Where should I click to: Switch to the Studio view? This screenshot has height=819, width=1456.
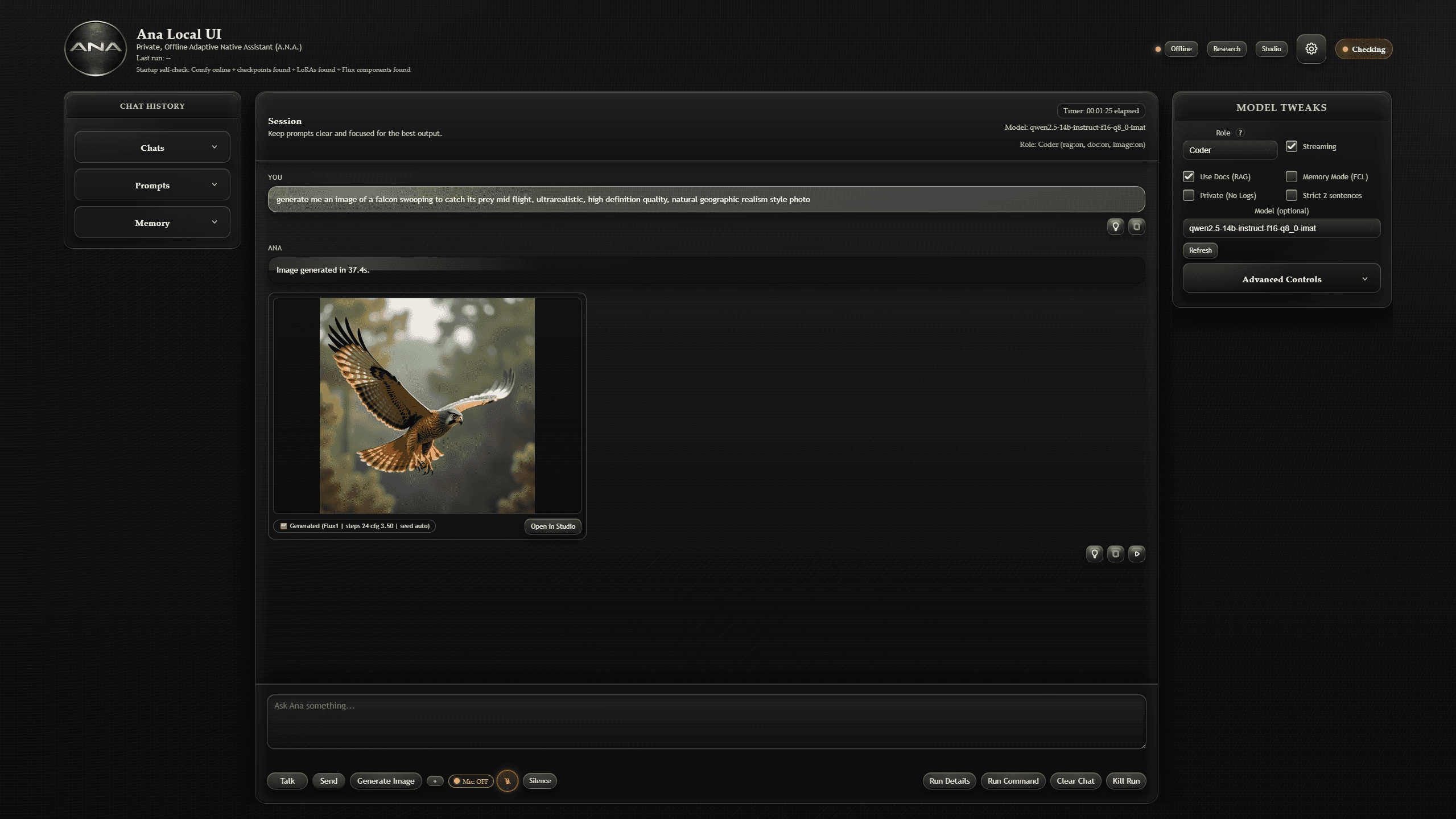pyautogui.click(x=1271, y=49)
